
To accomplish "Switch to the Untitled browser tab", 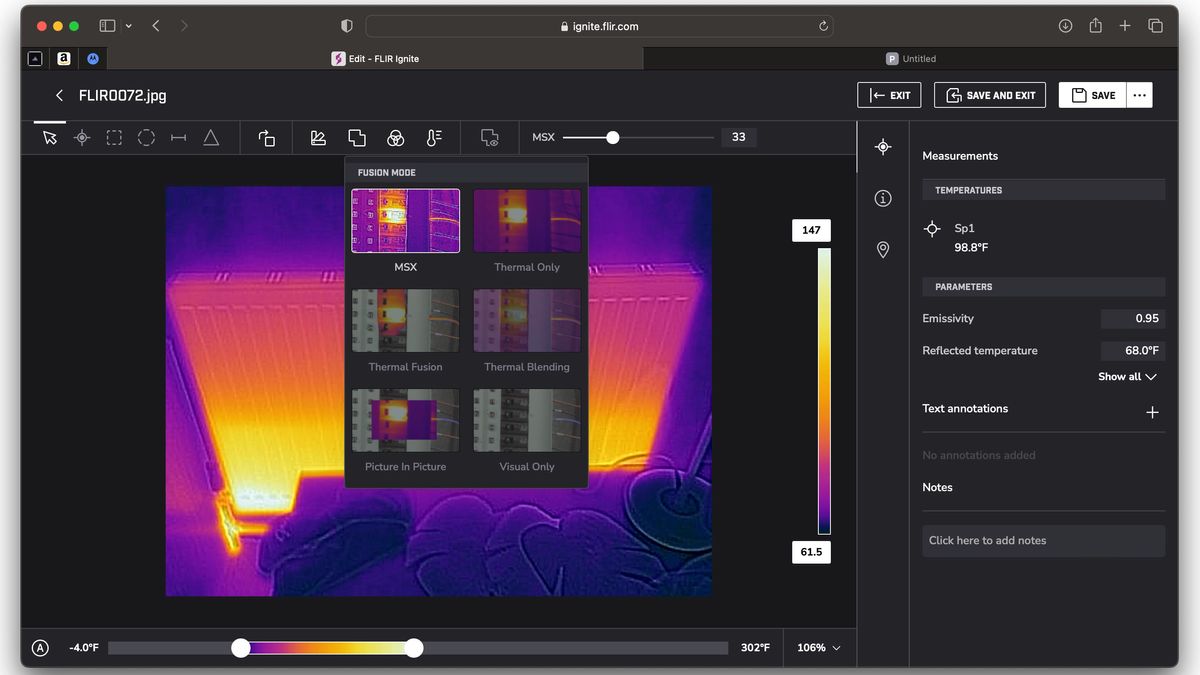I will point(911,59).
